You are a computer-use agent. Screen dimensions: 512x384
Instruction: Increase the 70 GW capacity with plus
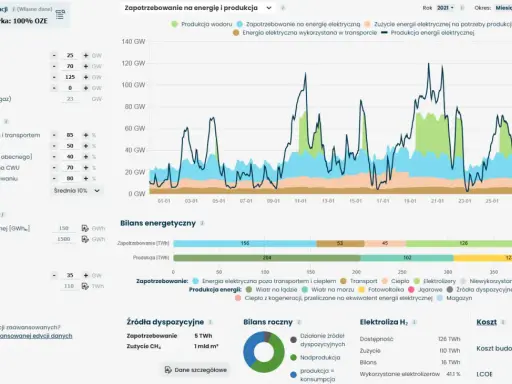[x=86, y=66]
